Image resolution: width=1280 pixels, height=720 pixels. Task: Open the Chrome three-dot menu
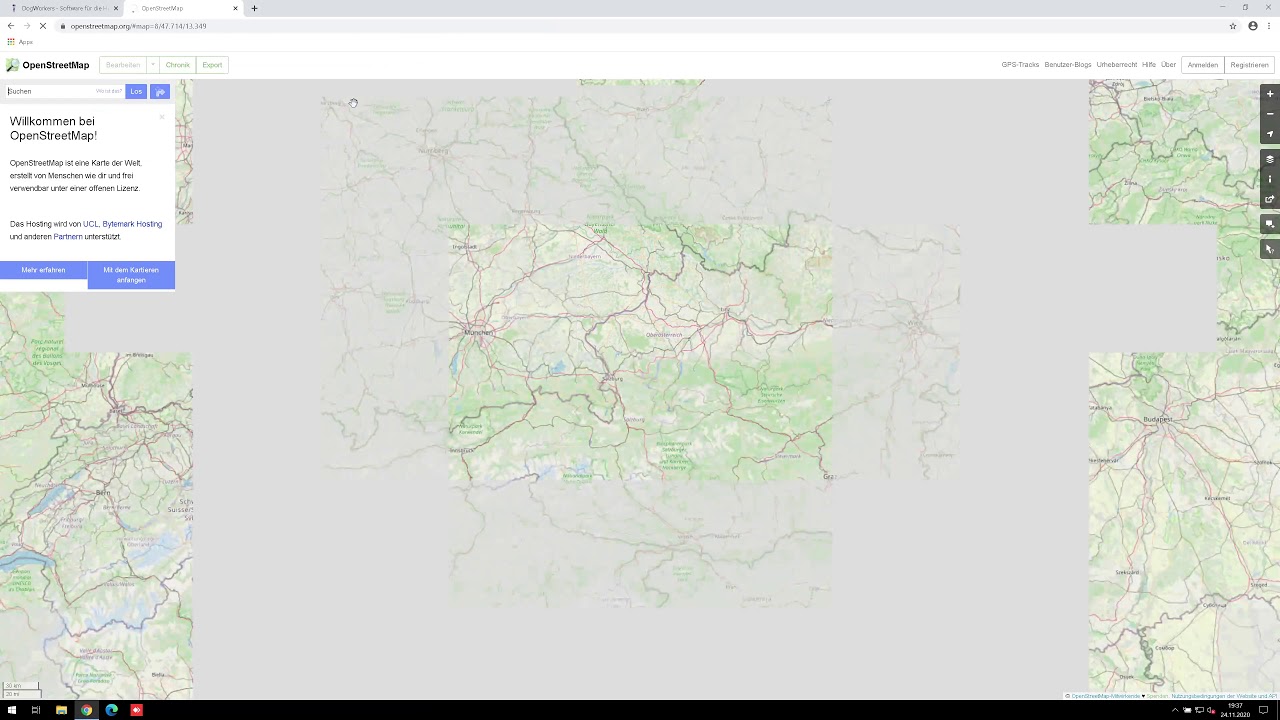(1269, 26)
